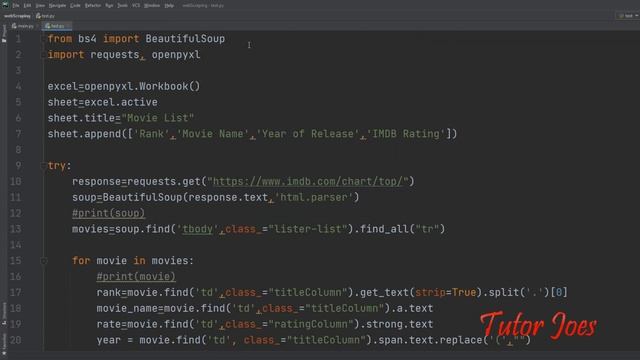
Task: Open the Favorites star tool window
Action: click(4, 344)
